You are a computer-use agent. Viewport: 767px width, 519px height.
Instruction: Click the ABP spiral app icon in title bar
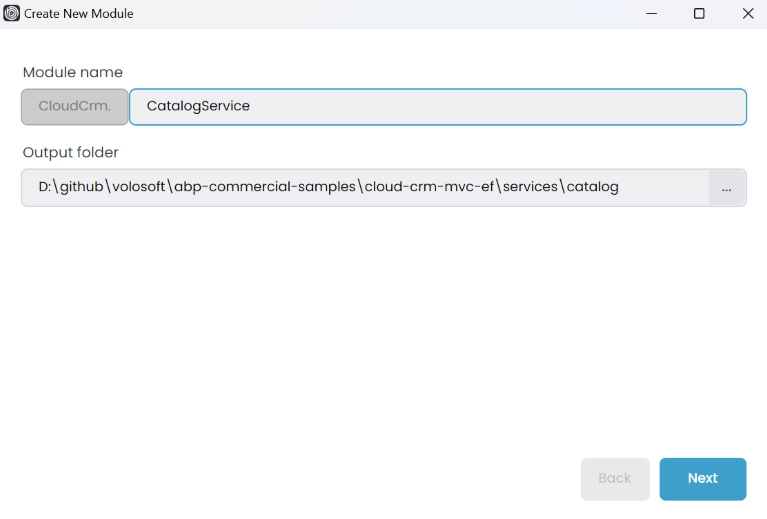point(12,14)
